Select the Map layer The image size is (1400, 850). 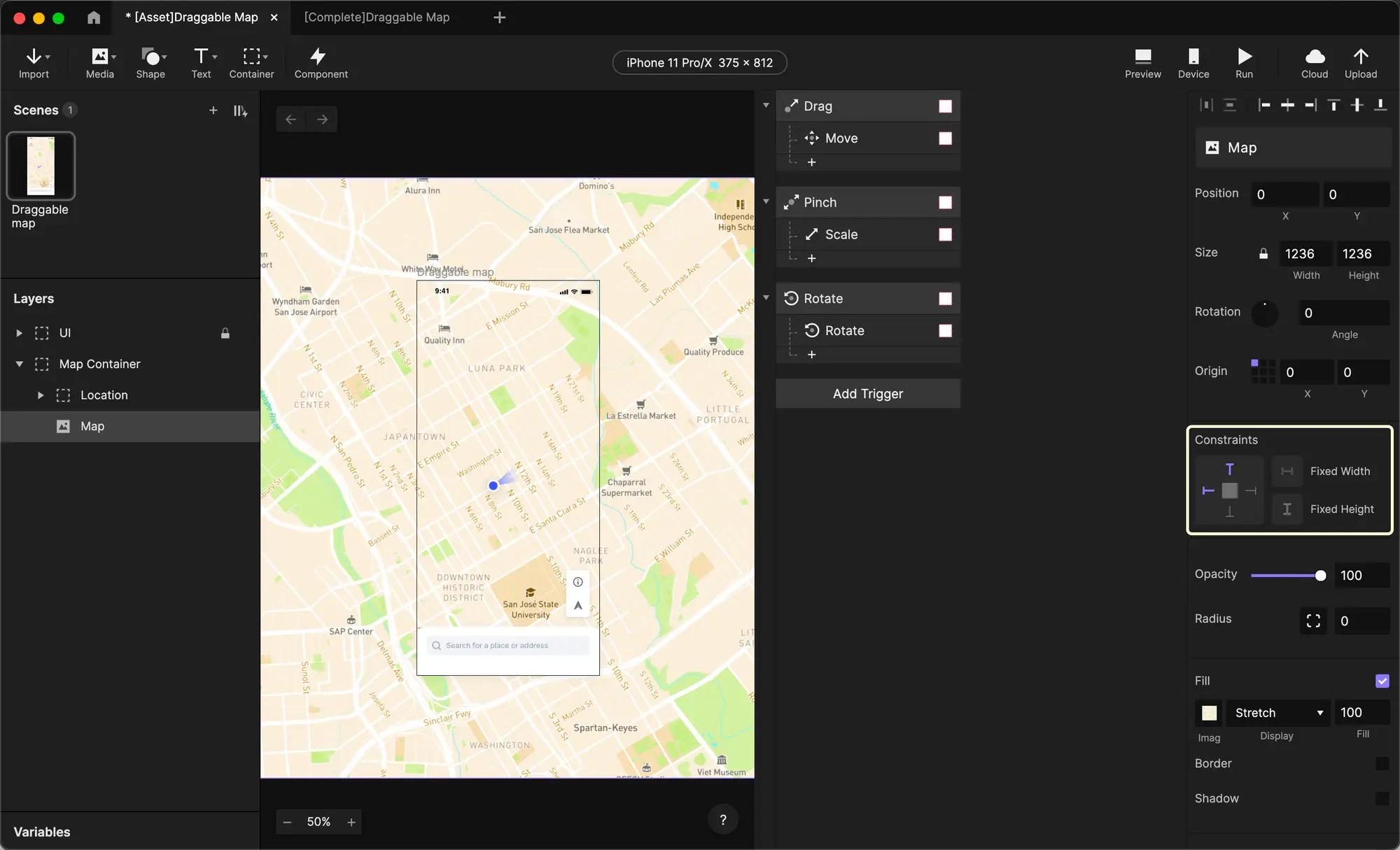(x=92, y=426)
